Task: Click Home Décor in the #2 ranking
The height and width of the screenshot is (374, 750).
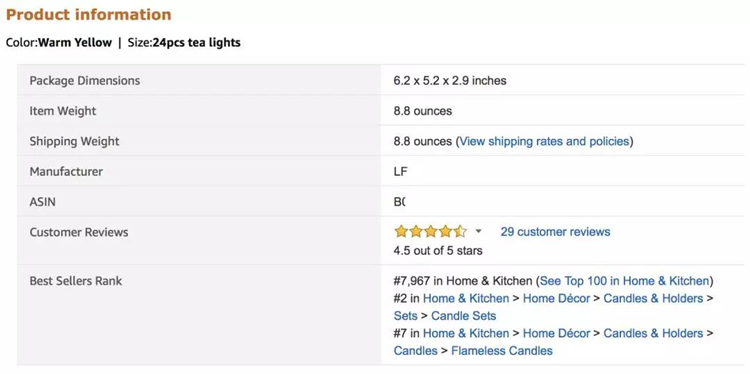Action: 556,298
